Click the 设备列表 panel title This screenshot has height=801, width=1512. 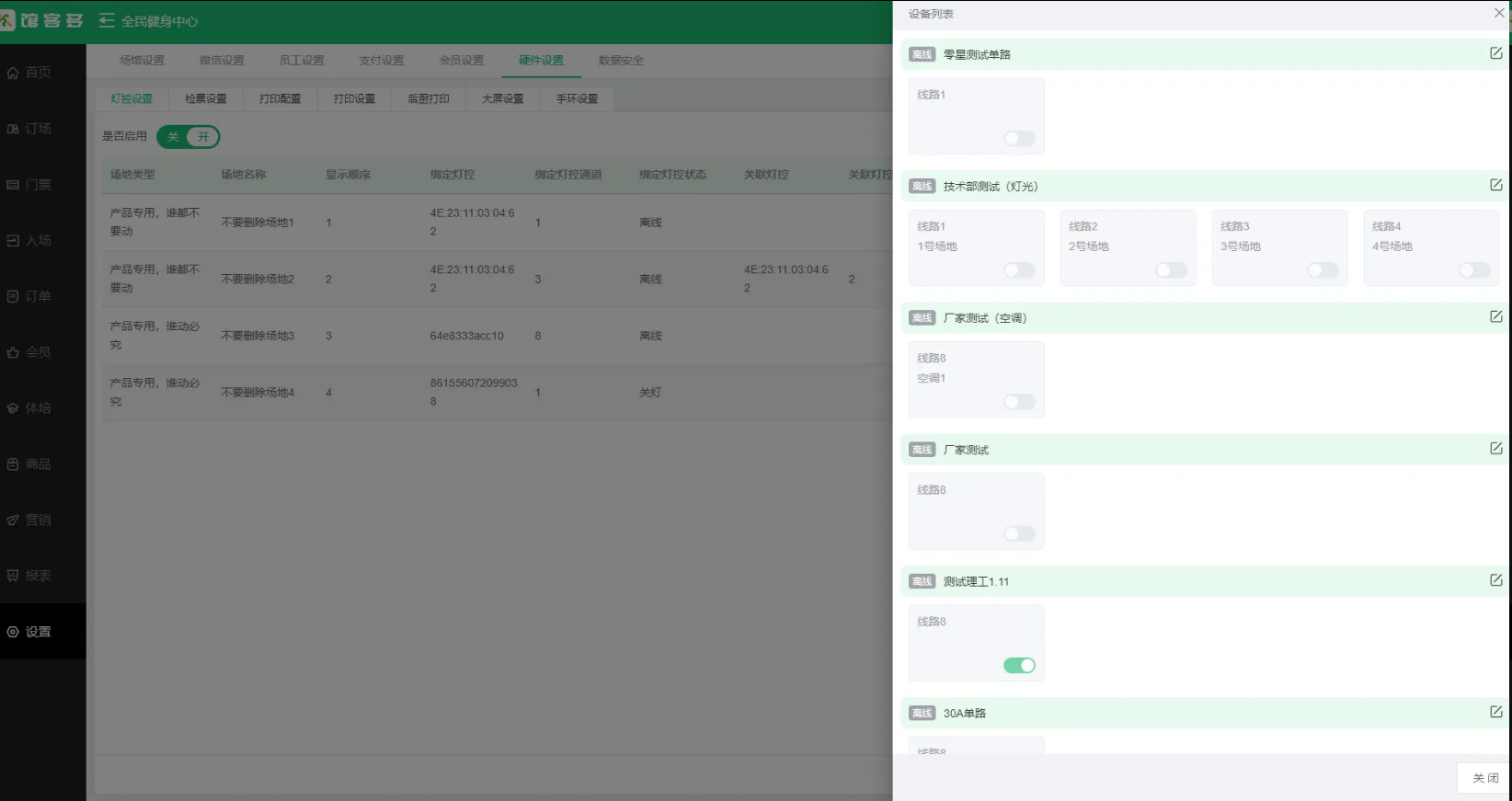coord(931,14)
